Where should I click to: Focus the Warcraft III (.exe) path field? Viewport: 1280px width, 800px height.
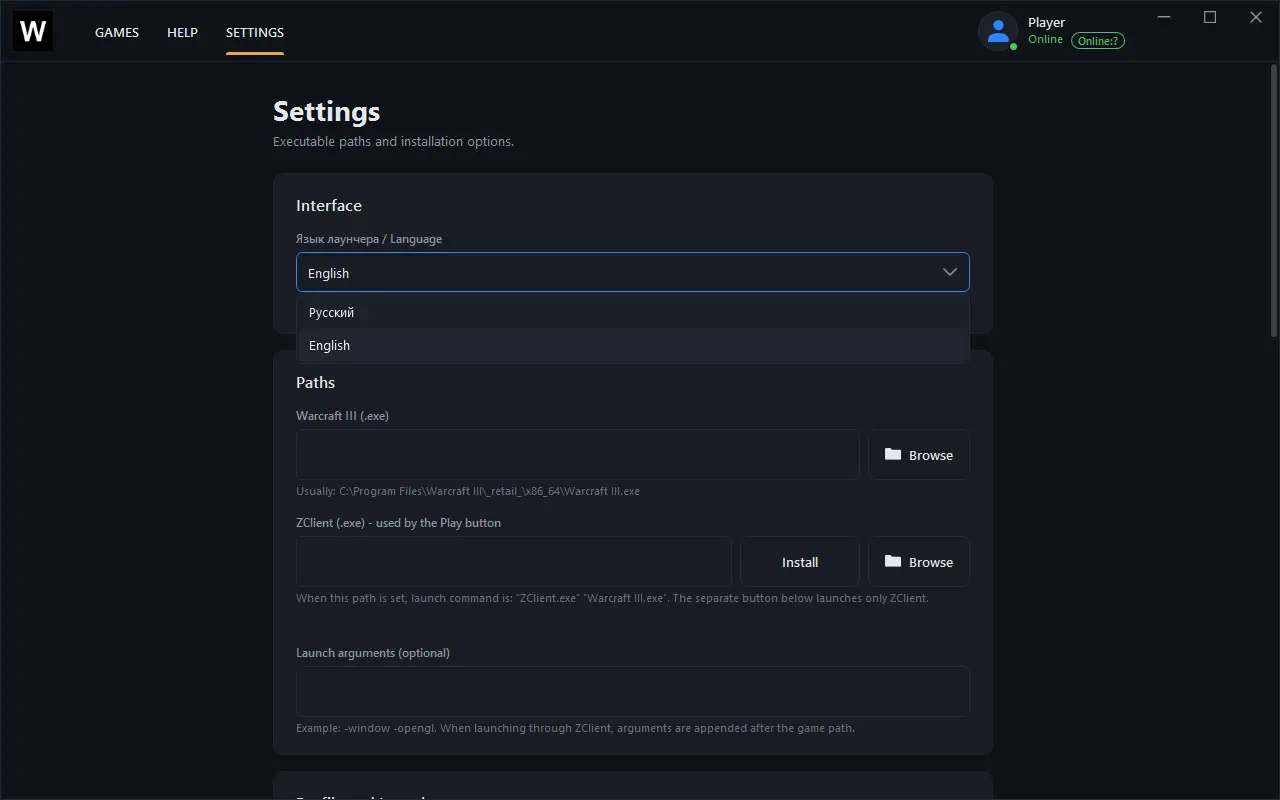[578, 455]
